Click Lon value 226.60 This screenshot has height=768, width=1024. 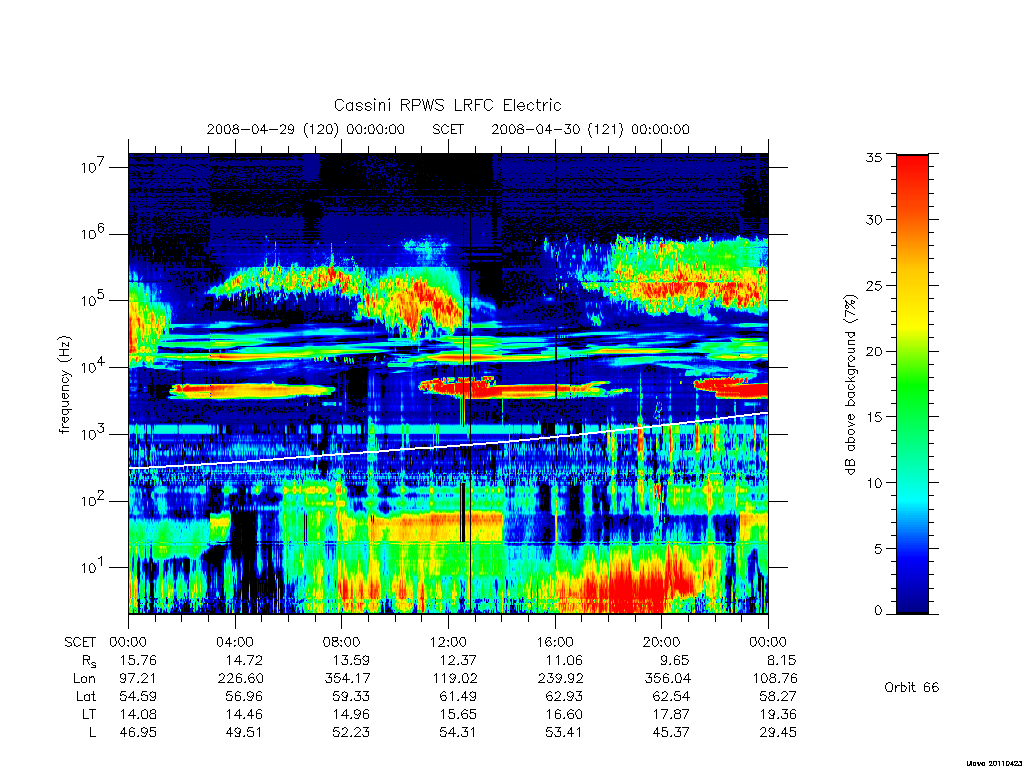[240, 678]
